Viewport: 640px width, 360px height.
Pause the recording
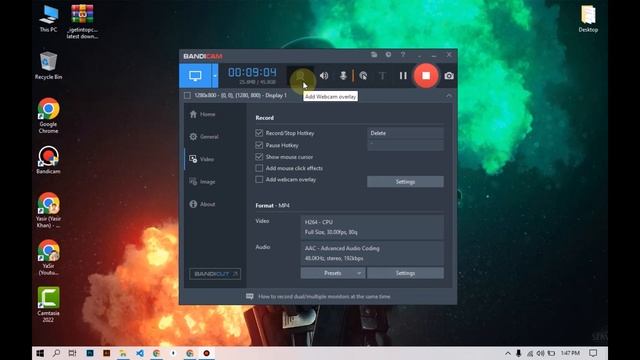tap(403, 76)
